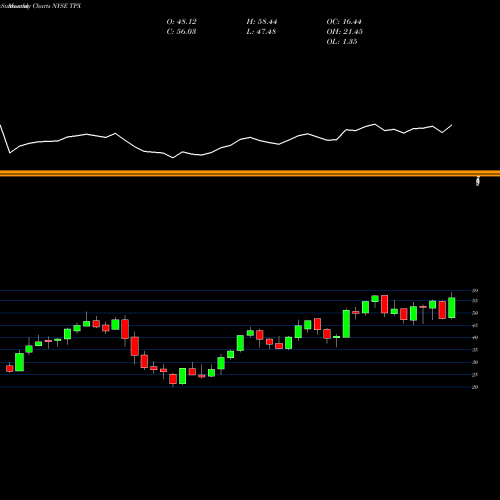
Task: Click the orange horizontal indicator band
Action: pos(250,173)
